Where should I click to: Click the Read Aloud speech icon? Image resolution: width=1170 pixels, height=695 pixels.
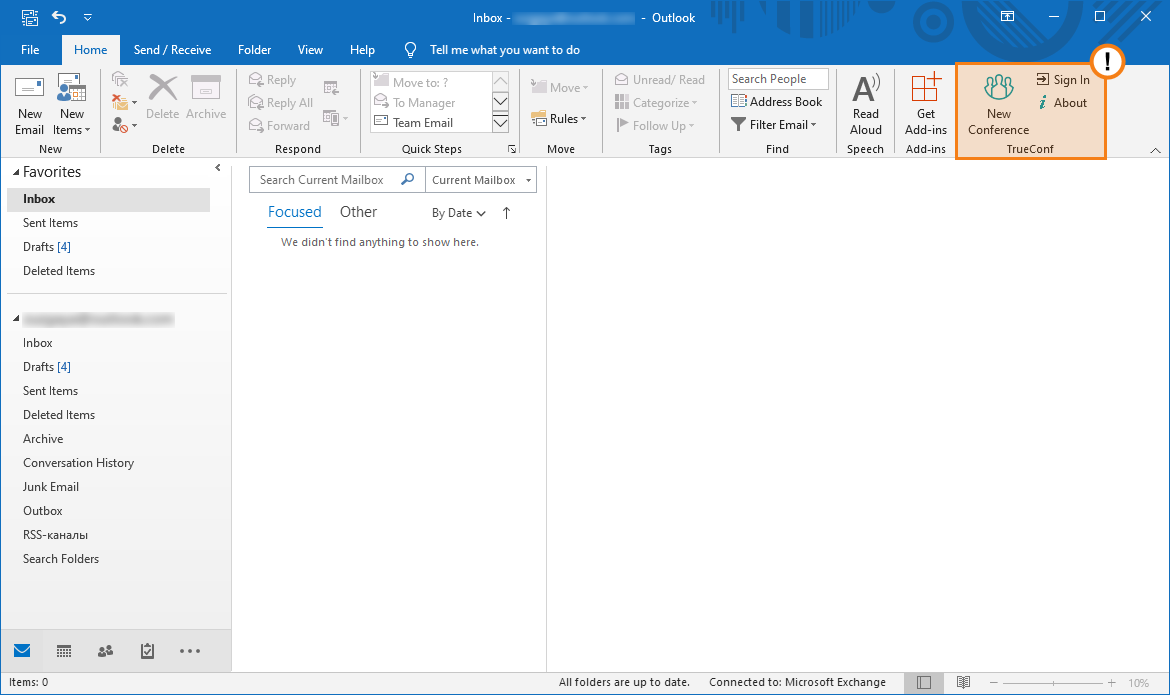(865, 90)
